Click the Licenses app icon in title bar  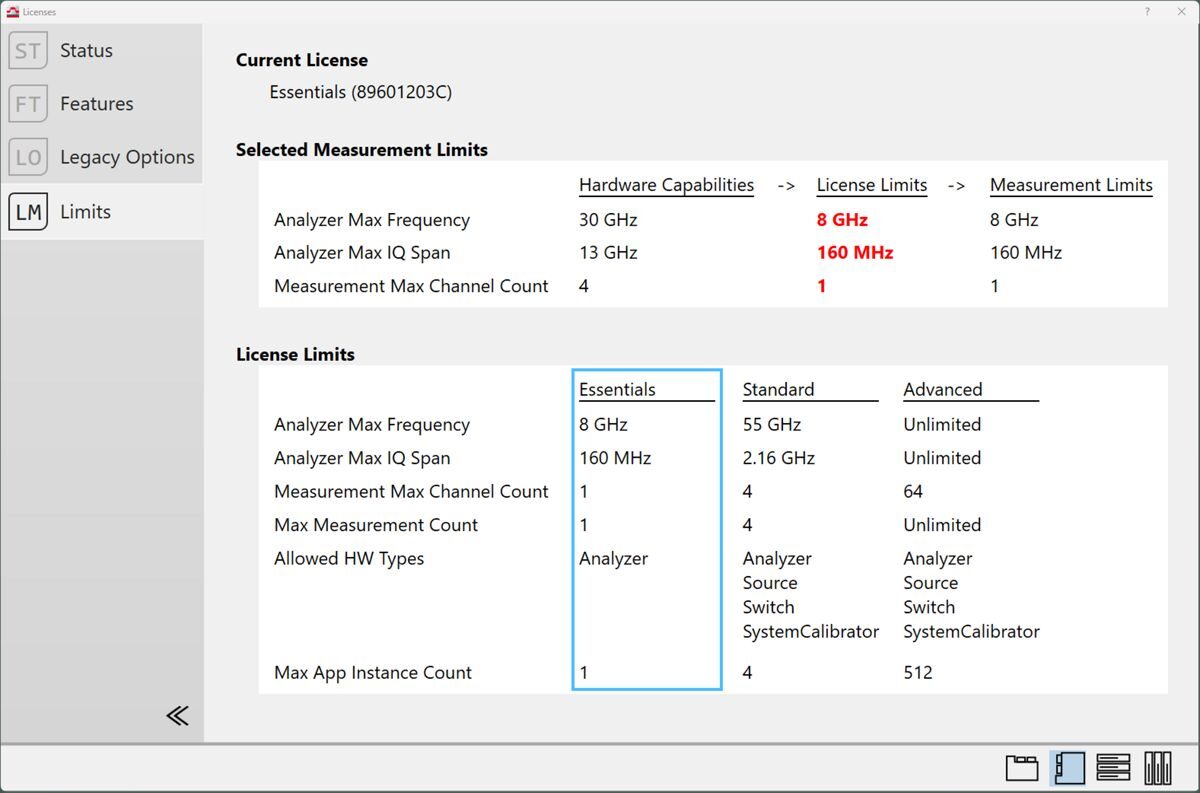click(x=12, y=11)
